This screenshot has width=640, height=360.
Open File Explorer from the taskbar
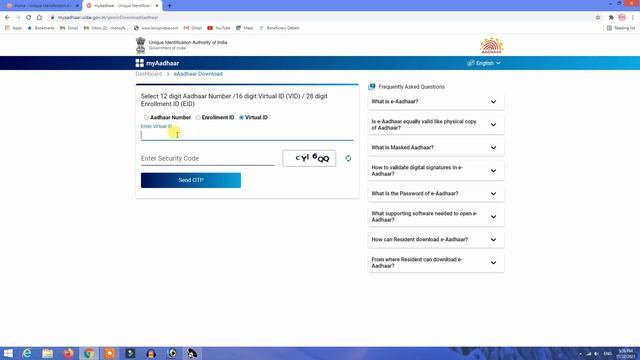48,353
